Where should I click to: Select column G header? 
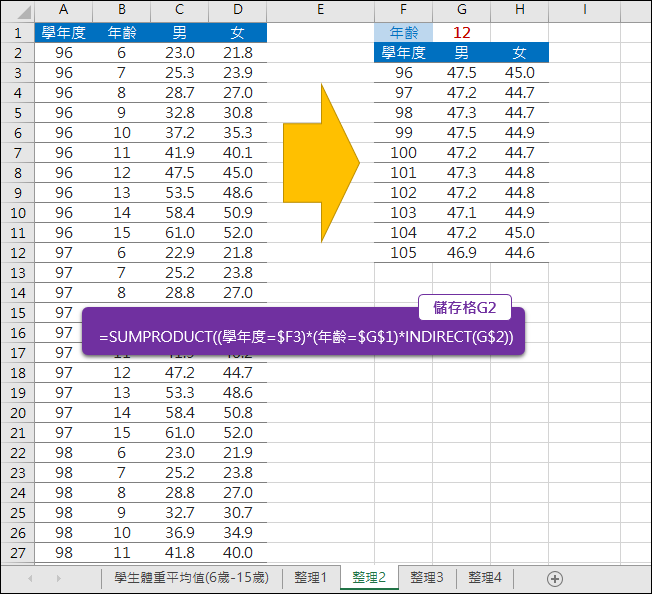[462, 10]
